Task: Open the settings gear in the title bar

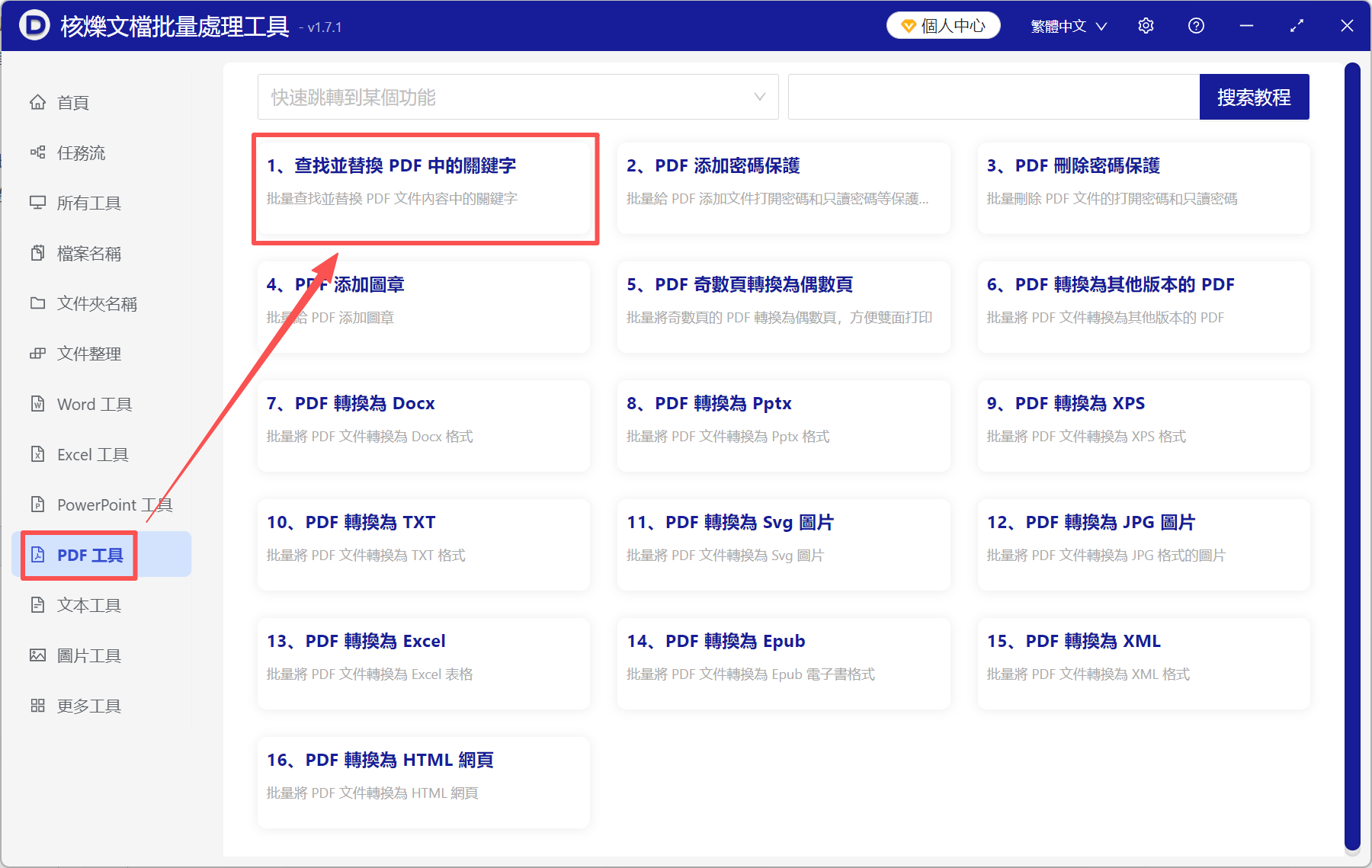Action: (1146, 25)
